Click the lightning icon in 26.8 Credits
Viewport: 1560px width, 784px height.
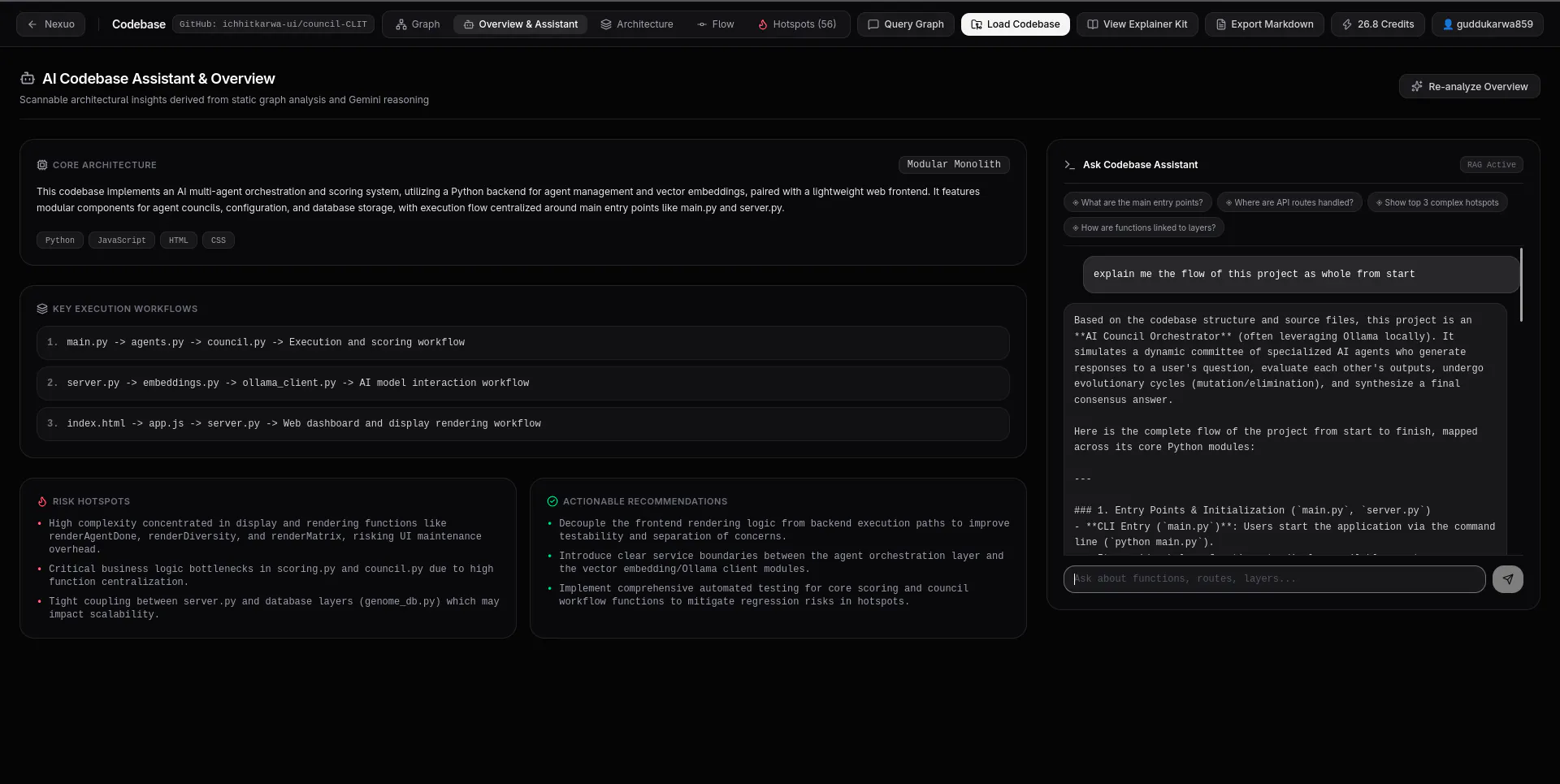(1347, 24)
